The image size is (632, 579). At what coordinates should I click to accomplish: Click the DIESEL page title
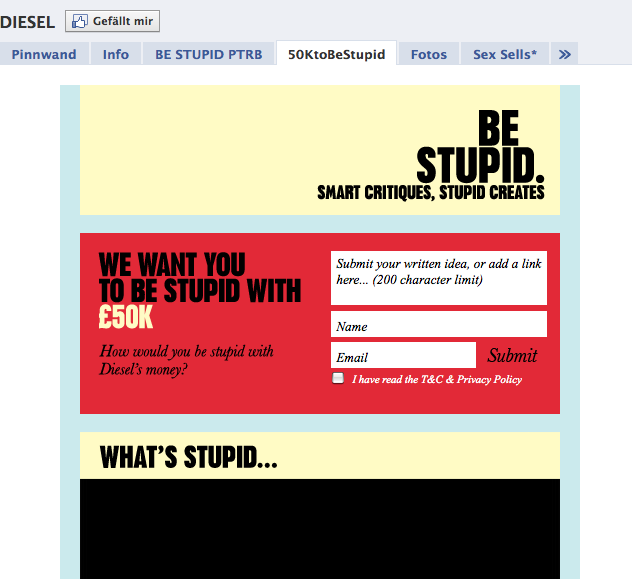point(27,21)
